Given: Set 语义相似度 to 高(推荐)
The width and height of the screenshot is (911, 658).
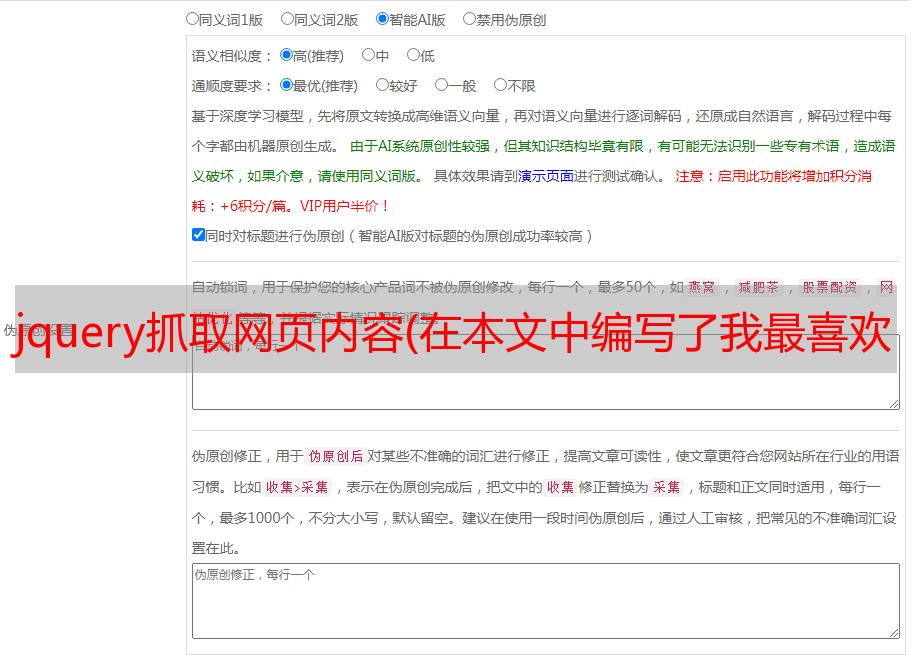Looking at the screenshot, I should tap(286, 55).
